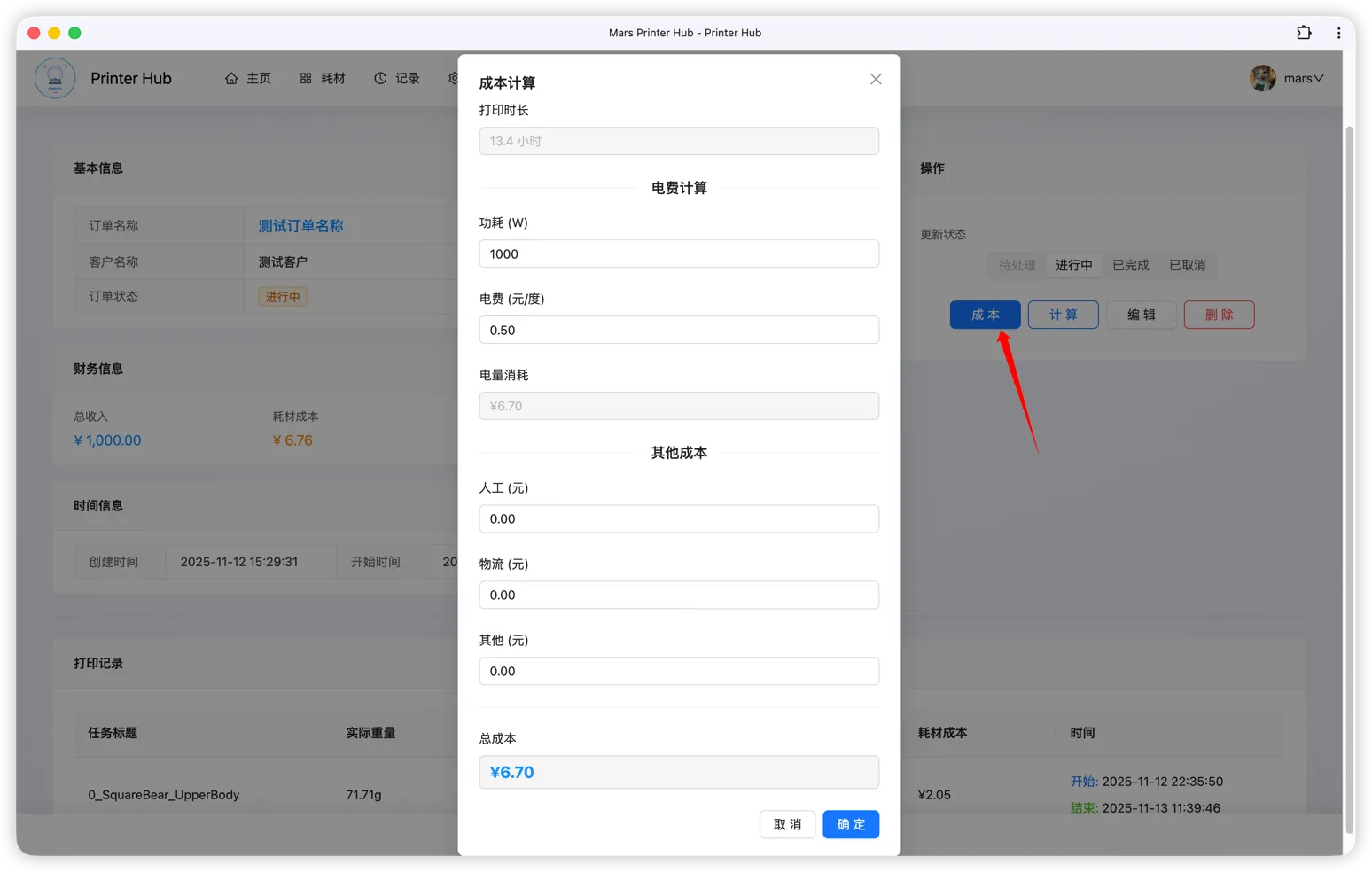The image size is (1372, 872).
Task: Click the Printer Hub logo icon
Action: point(55,78)
